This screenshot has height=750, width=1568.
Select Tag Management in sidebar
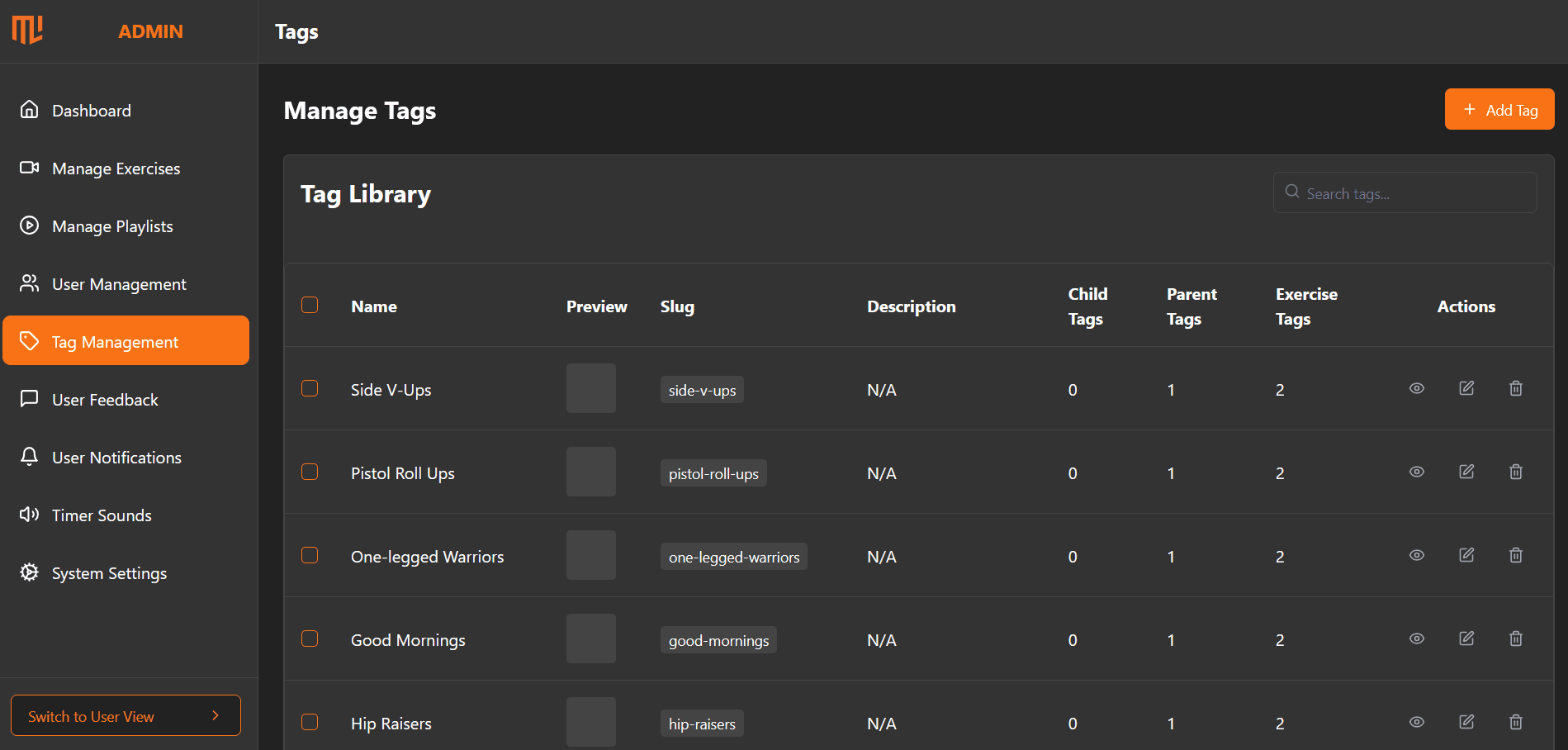pyautogui.click(x=126, y=340)
